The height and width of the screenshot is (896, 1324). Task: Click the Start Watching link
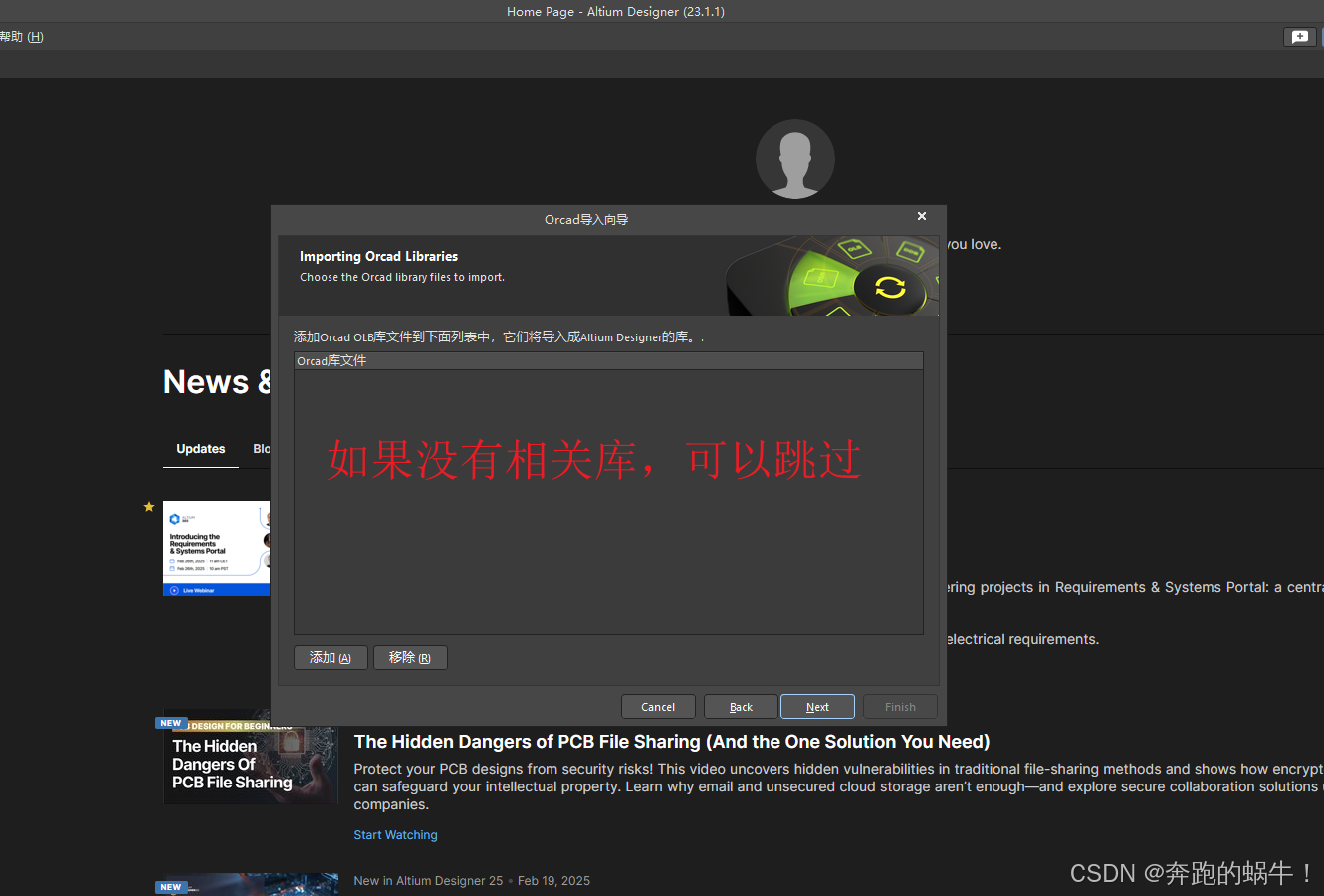[x=395, y=835]
